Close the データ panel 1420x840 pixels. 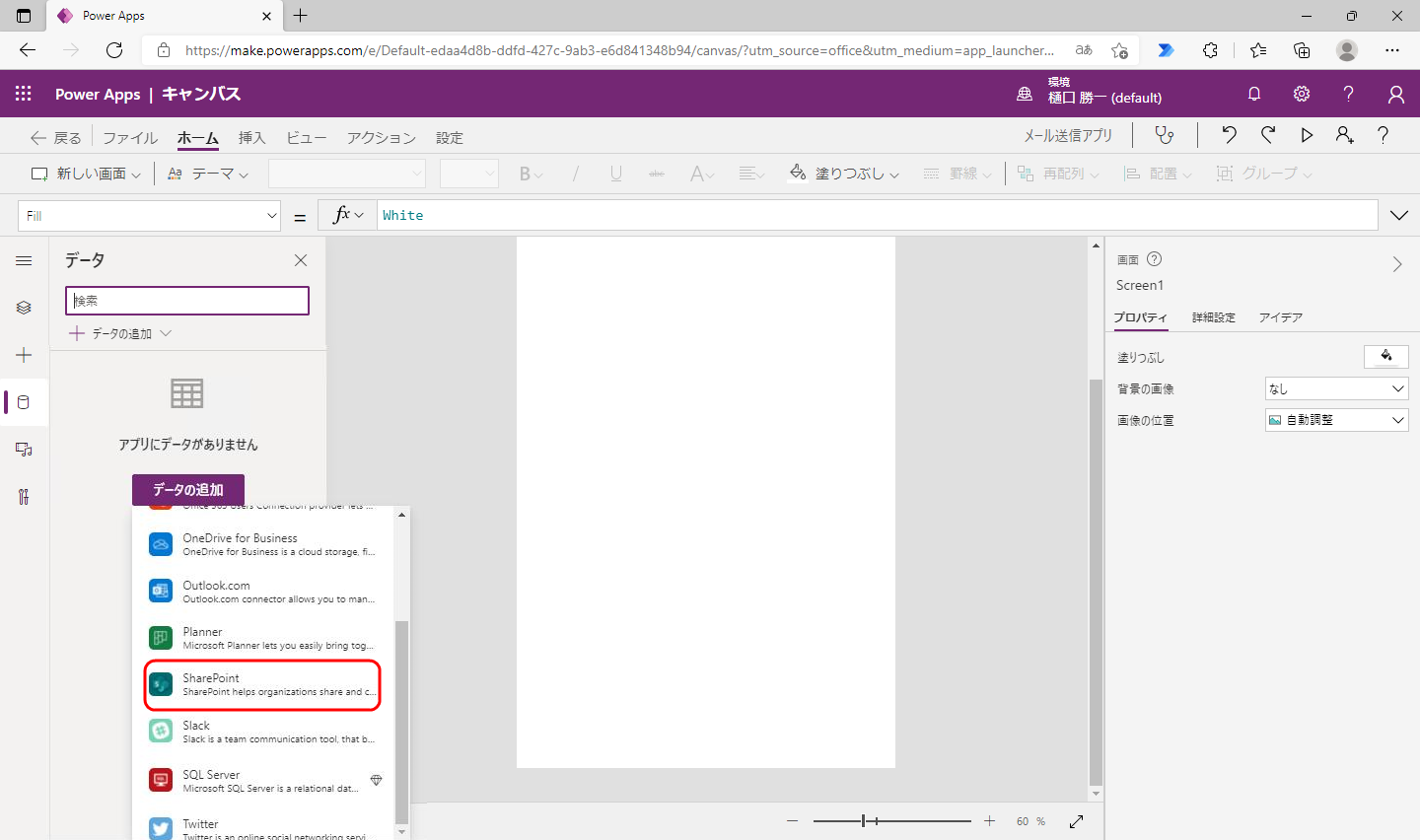pyautogui.click(x=301, y=260)
